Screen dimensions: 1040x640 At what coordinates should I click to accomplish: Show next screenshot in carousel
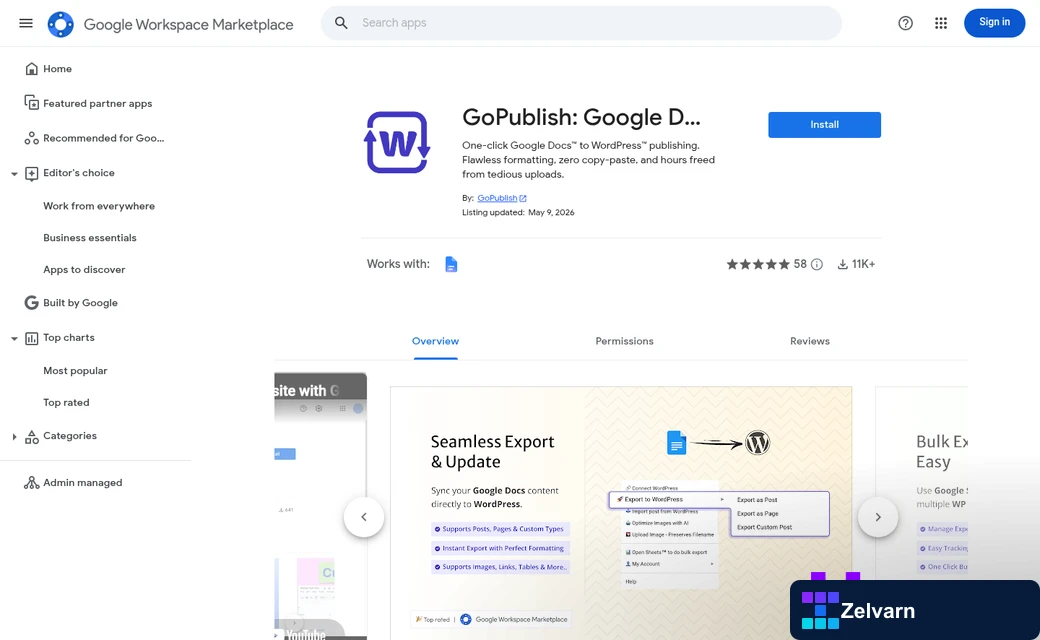click(x=878, y=517)
